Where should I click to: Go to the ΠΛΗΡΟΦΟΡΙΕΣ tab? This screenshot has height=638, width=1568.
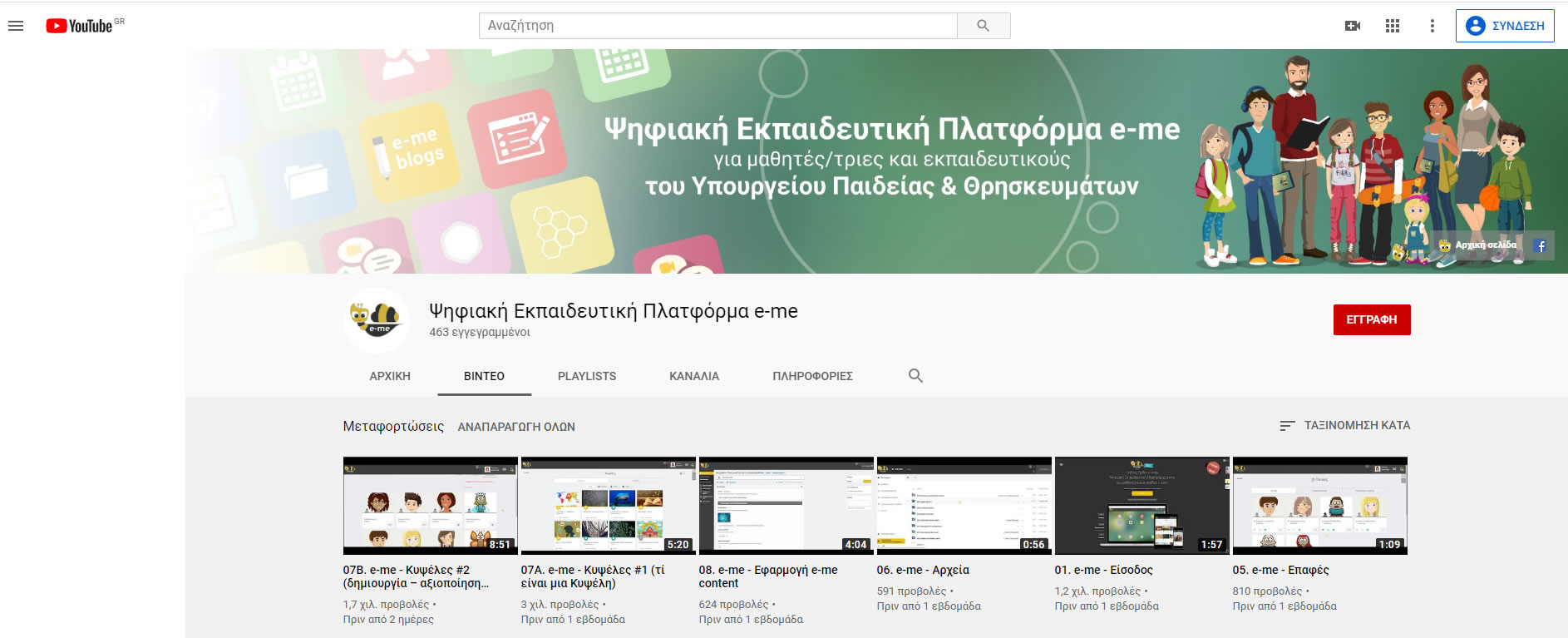pos(812,376)
